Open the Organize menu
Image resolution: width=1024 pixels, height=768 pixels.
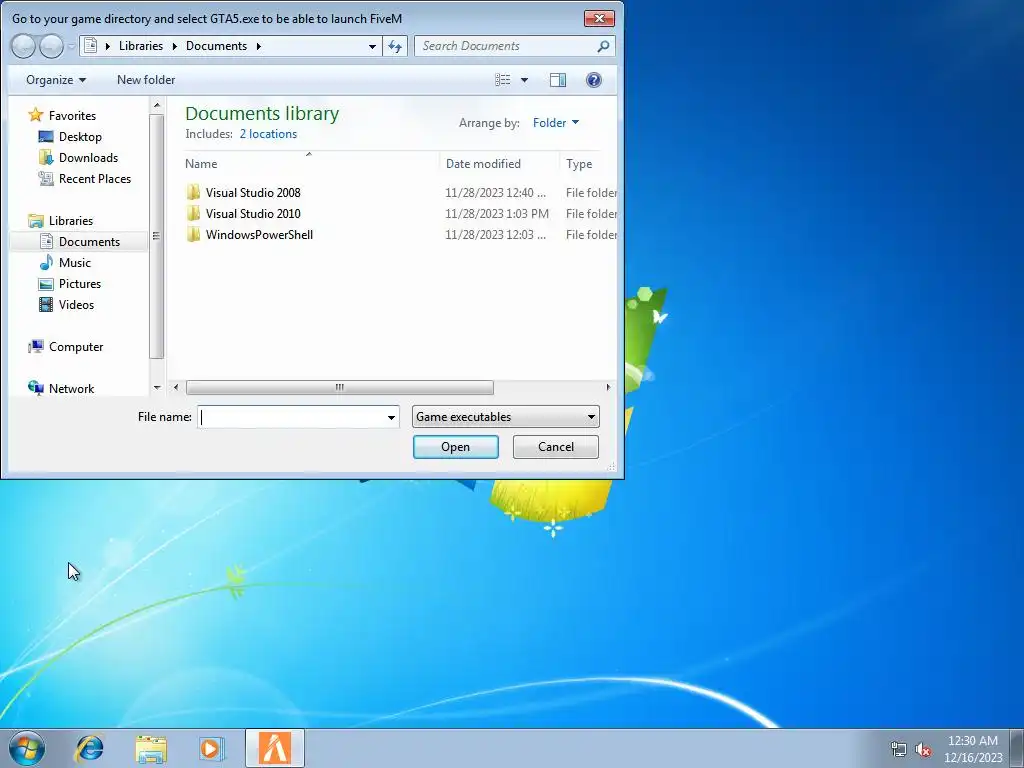click(x=56, y=80)
